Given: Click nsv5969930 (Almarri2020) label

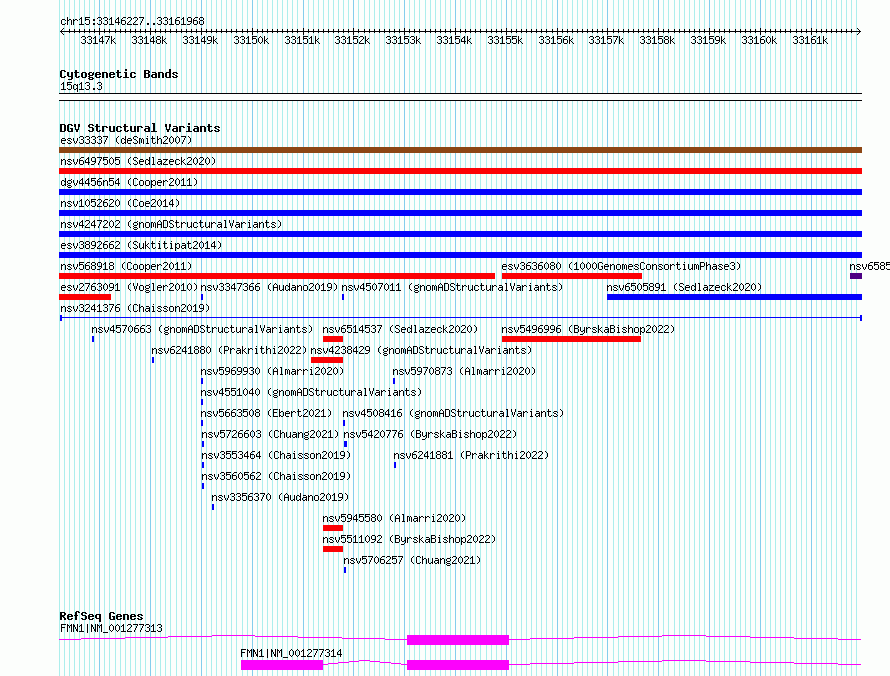Looking at the screenshot, I should tap(272, 371).
